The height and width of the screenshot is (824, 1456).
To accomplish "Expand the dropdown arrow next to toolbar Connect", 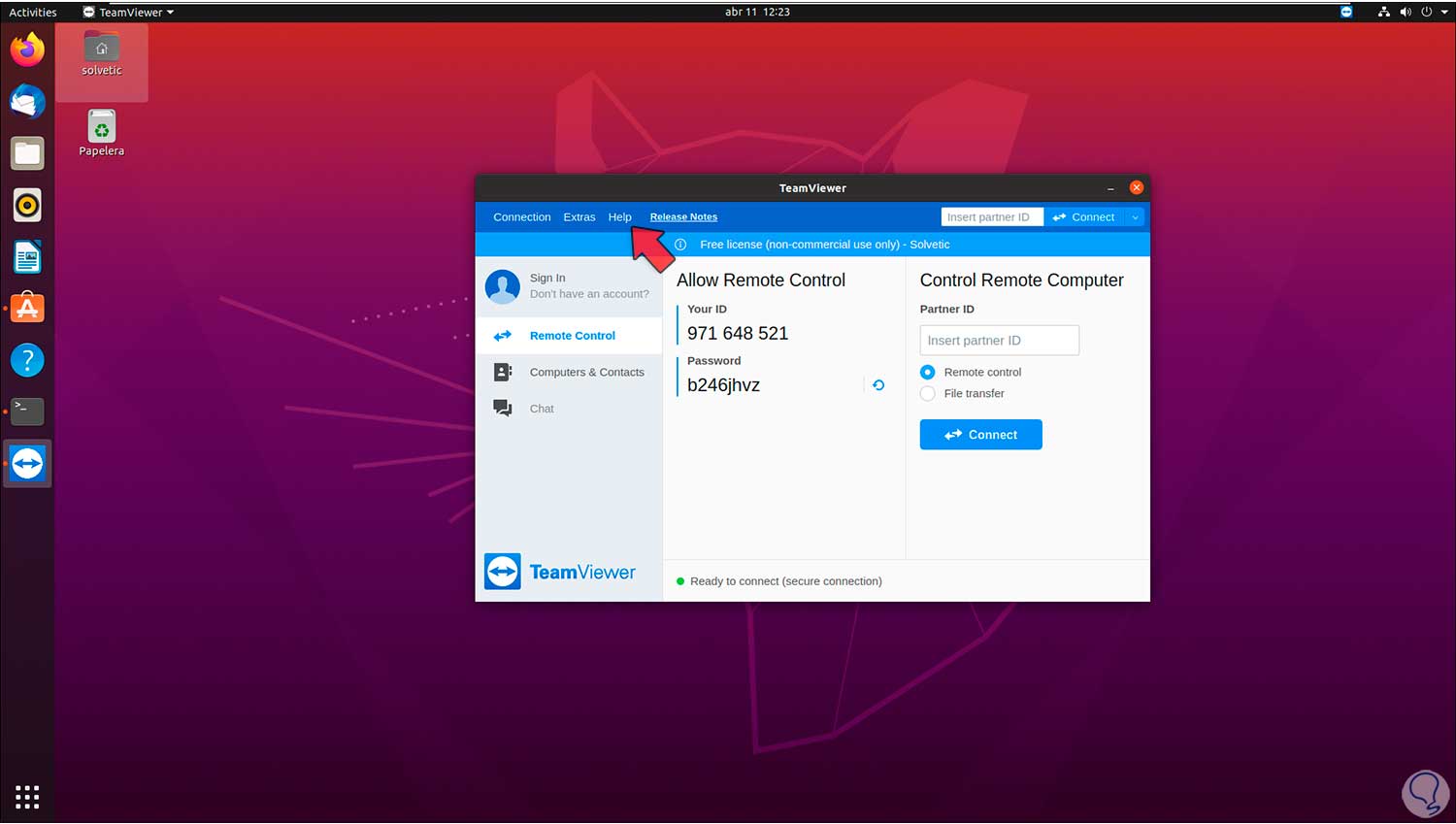I will tap(1135, 217).
